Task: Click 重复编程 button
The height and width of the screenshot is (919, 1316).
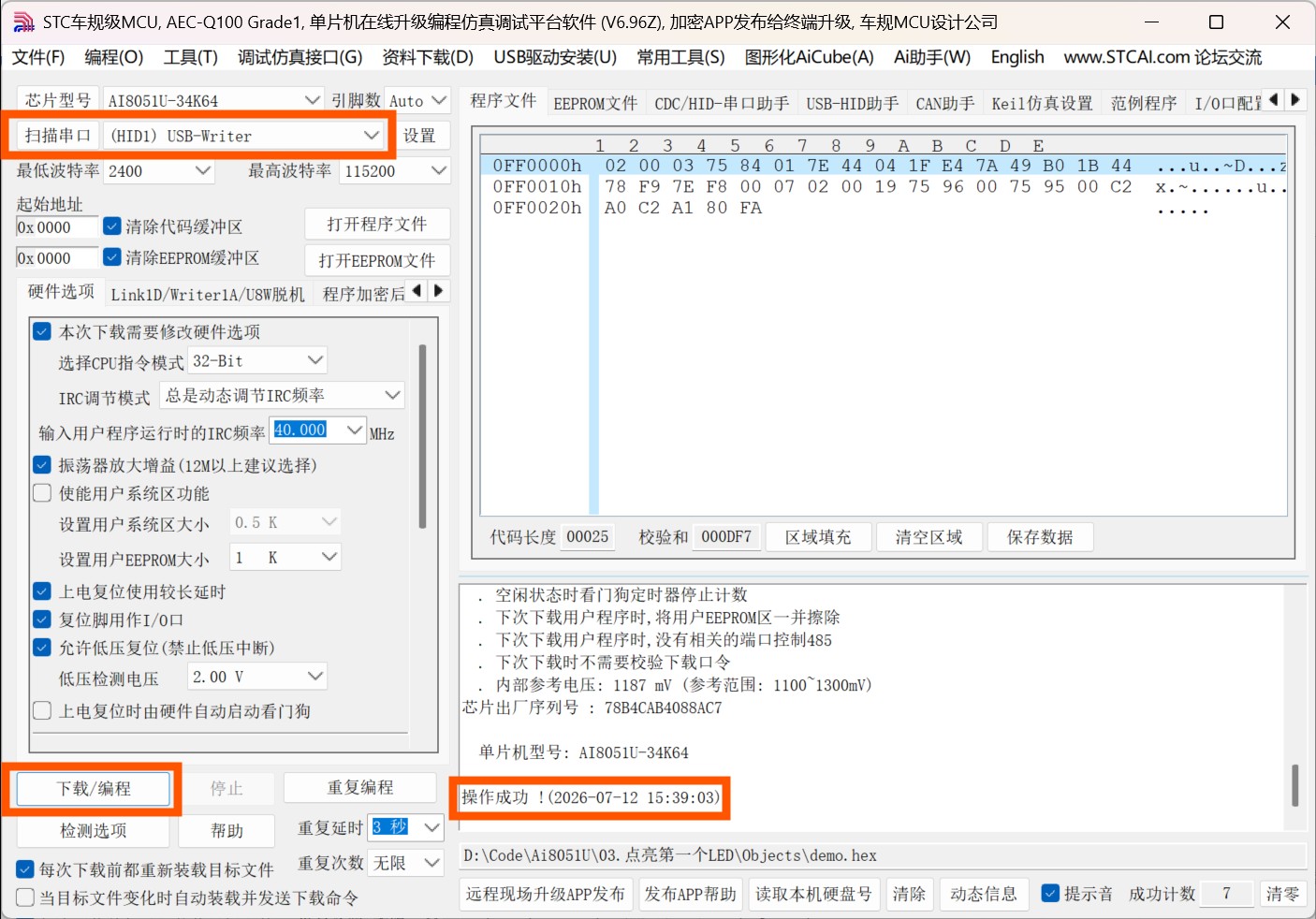Action: pos(360,788)
